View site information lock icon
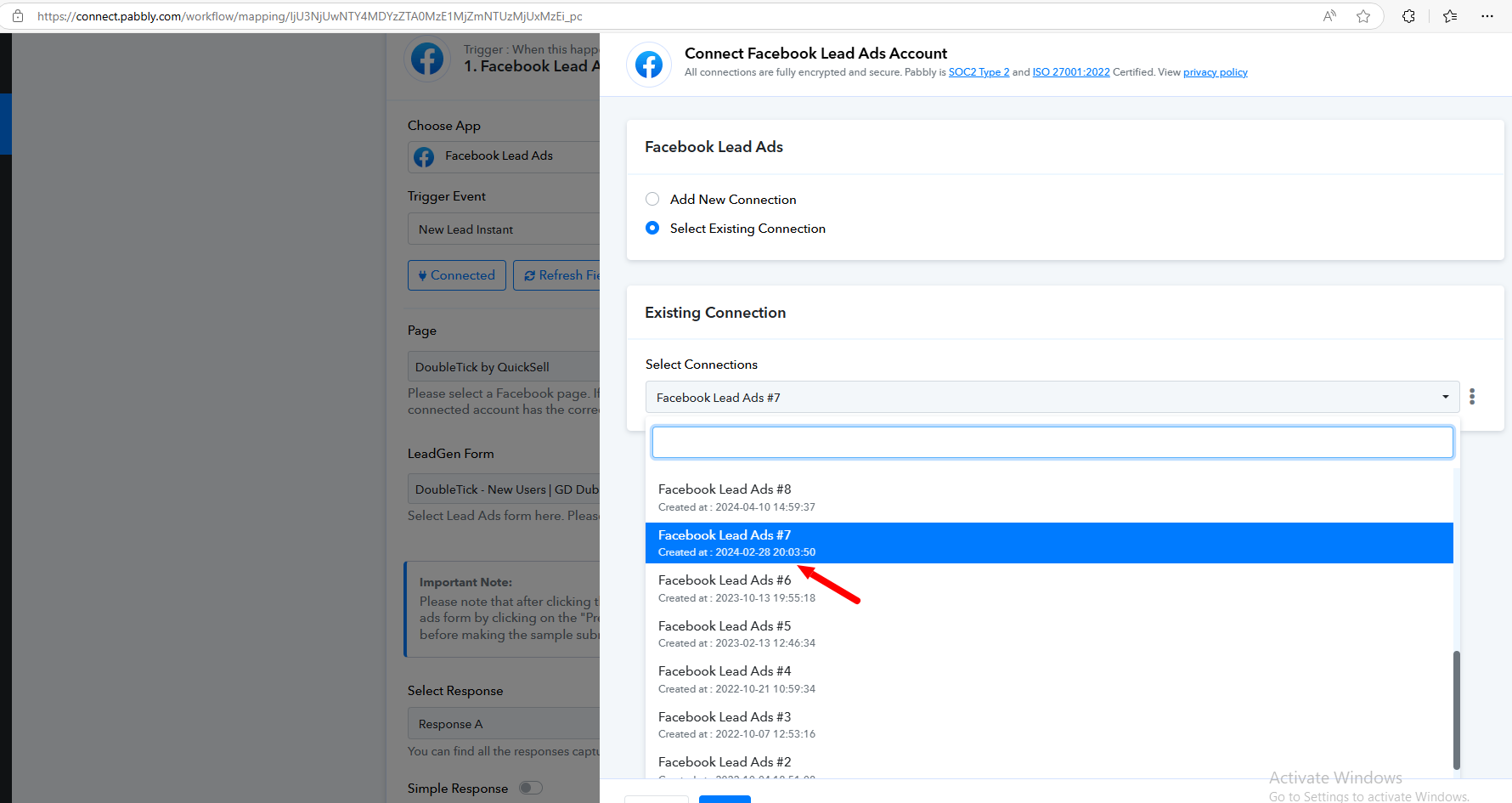The height and width of the screenshot is (803, 1512). (x=18, y=16)
